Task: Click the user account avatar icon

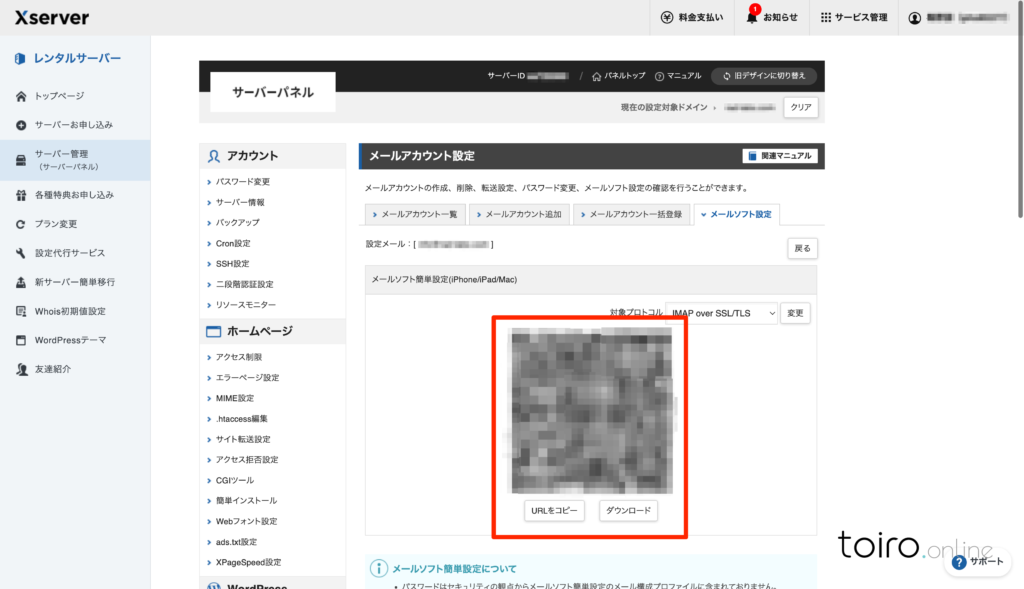Action: click(914, 17)
